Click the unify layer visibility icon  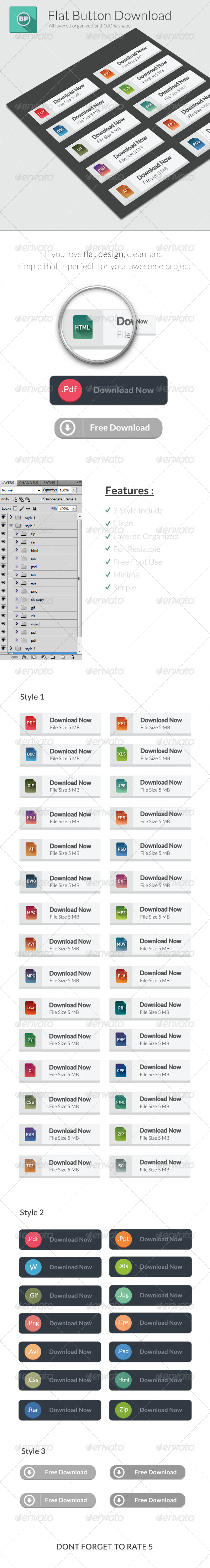(21, 500)
